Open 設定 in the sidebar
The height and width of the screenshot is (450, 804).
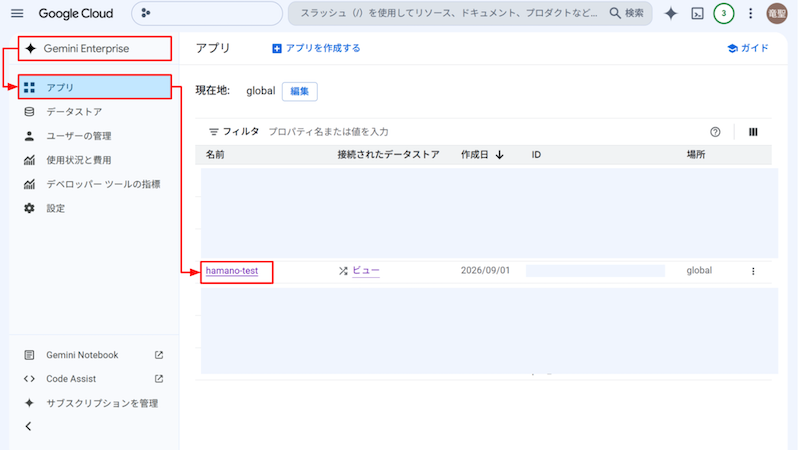[x=55, y=208]
